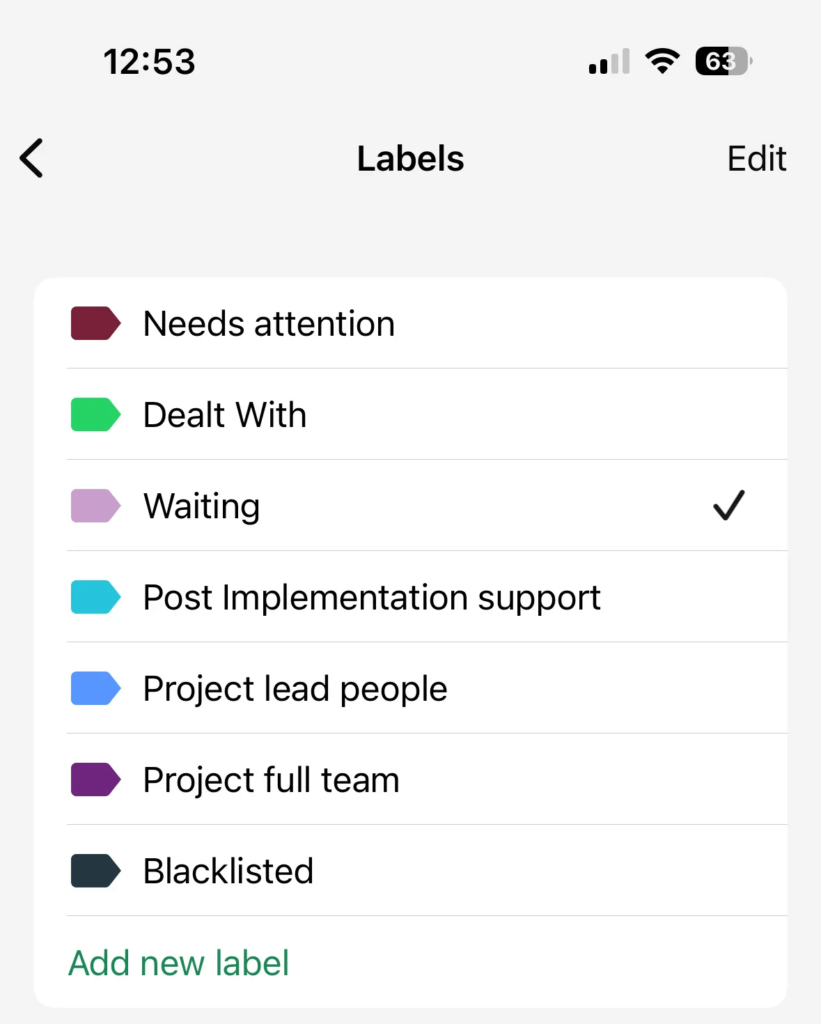The width and height of the screenshot is (821, 1024).
Task: Click the green label icon beside Dealt With
Action: (x=94, y=414)
